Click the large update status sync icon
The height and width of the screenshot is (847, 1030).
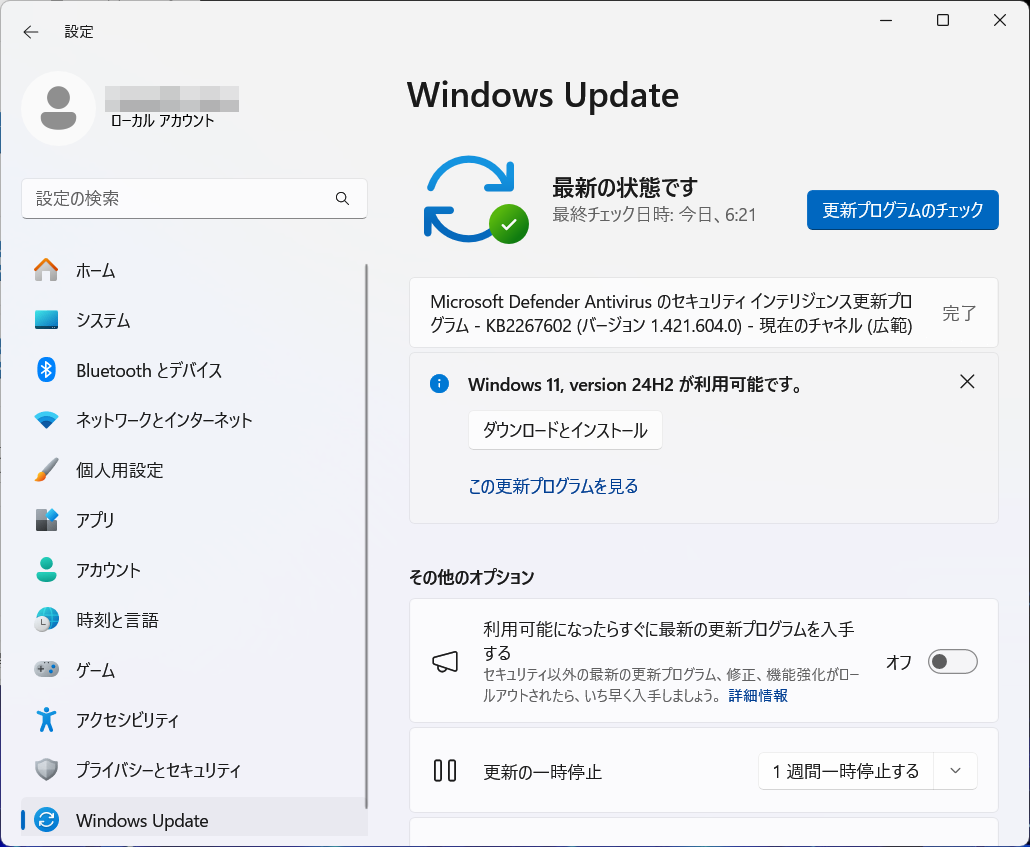pyautogui.click(x=476, y=200)
